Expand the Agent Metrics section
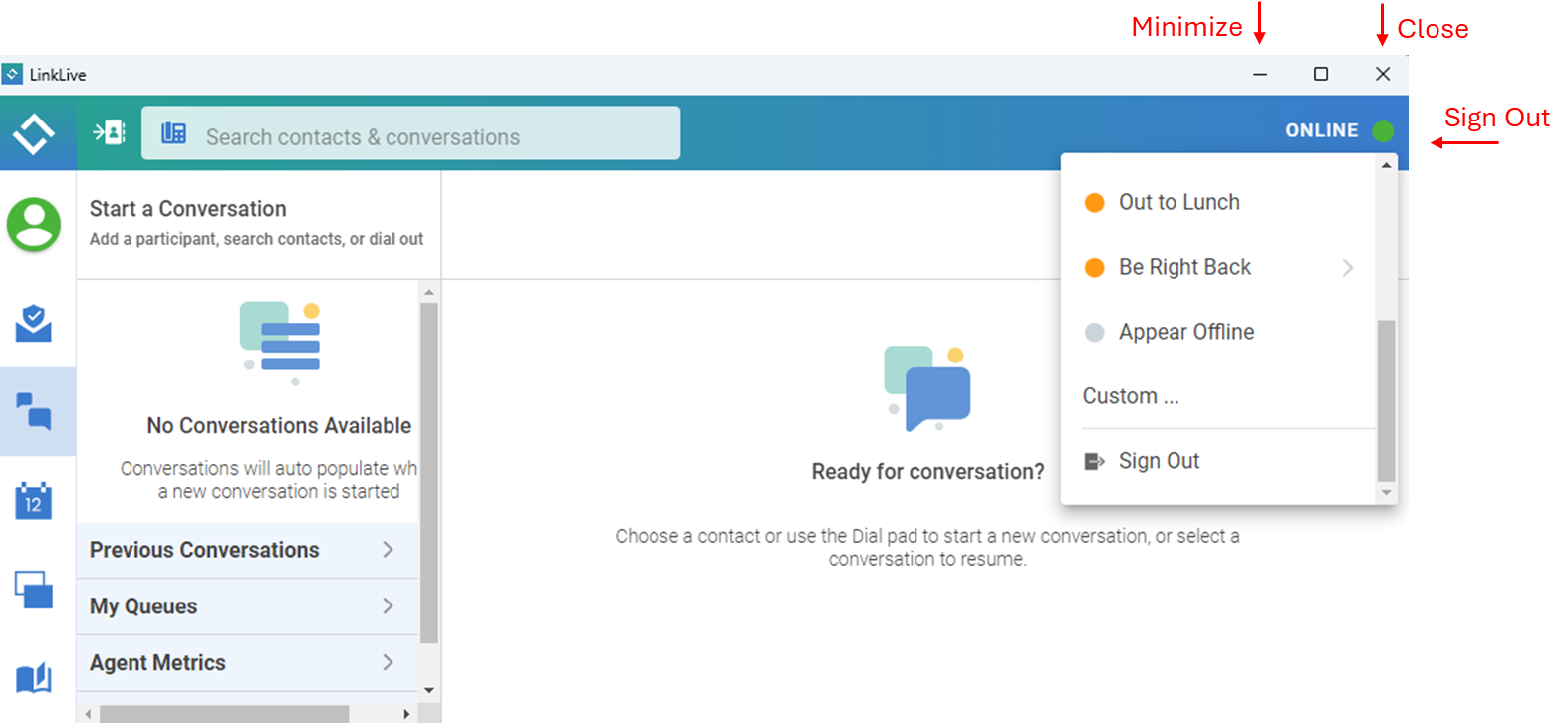The height and width of the screenshot is (723, 1568). [247, 663]
